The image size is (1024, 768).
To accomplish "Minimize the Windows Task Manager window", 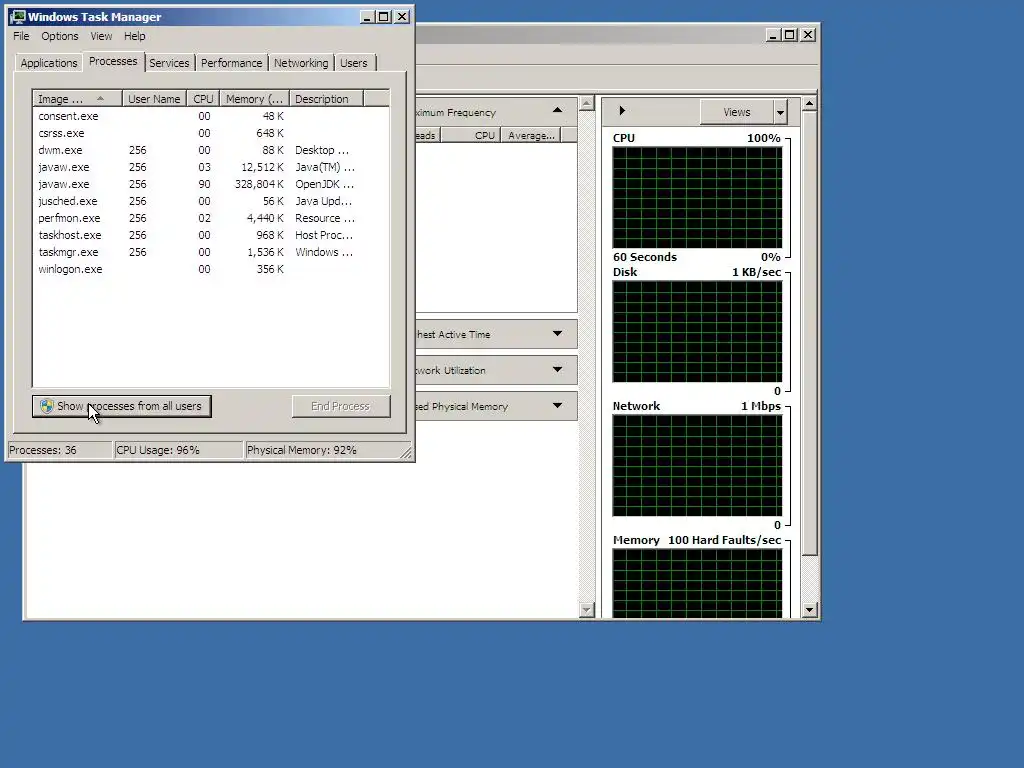I will 367,17.
